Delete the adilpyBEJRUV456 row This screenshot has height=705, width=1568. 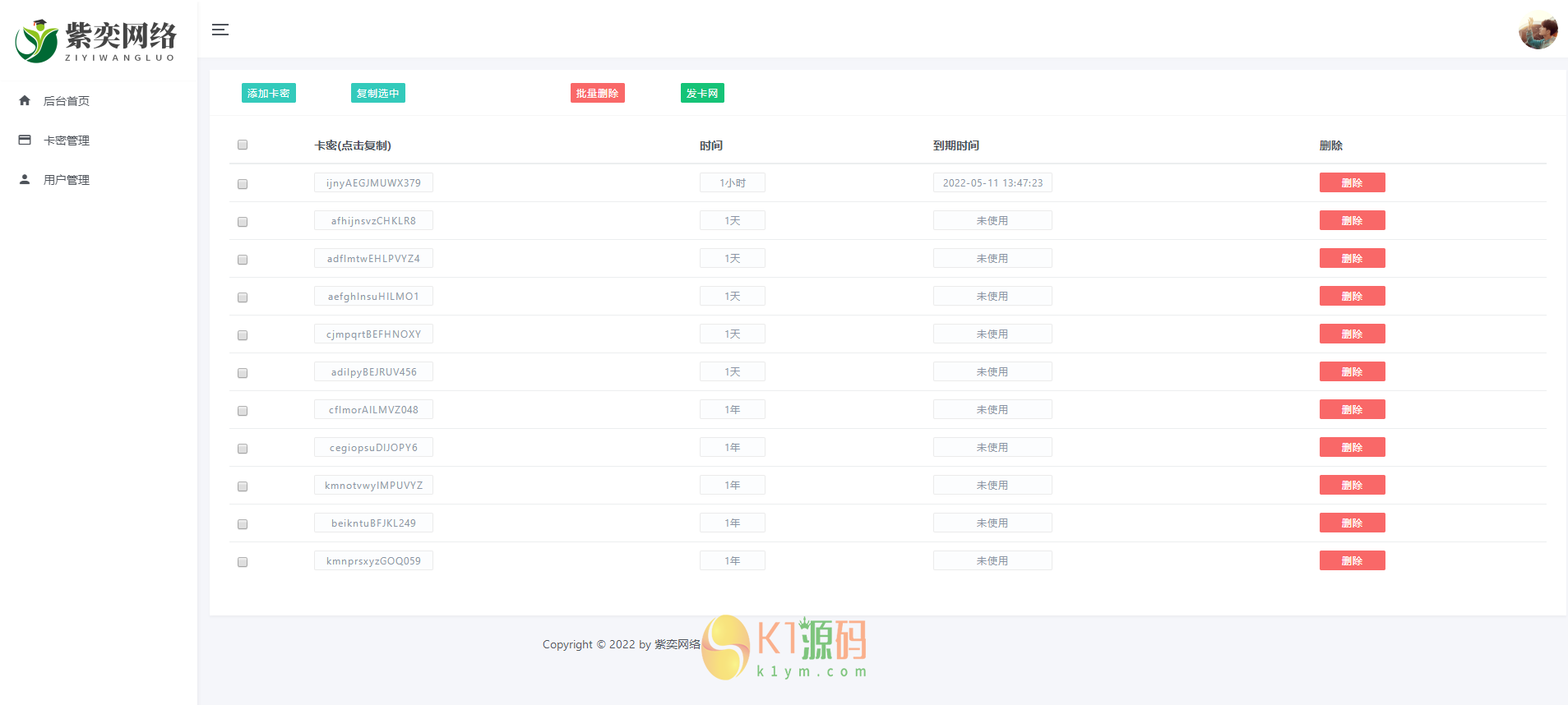[x=1352, y=371]
